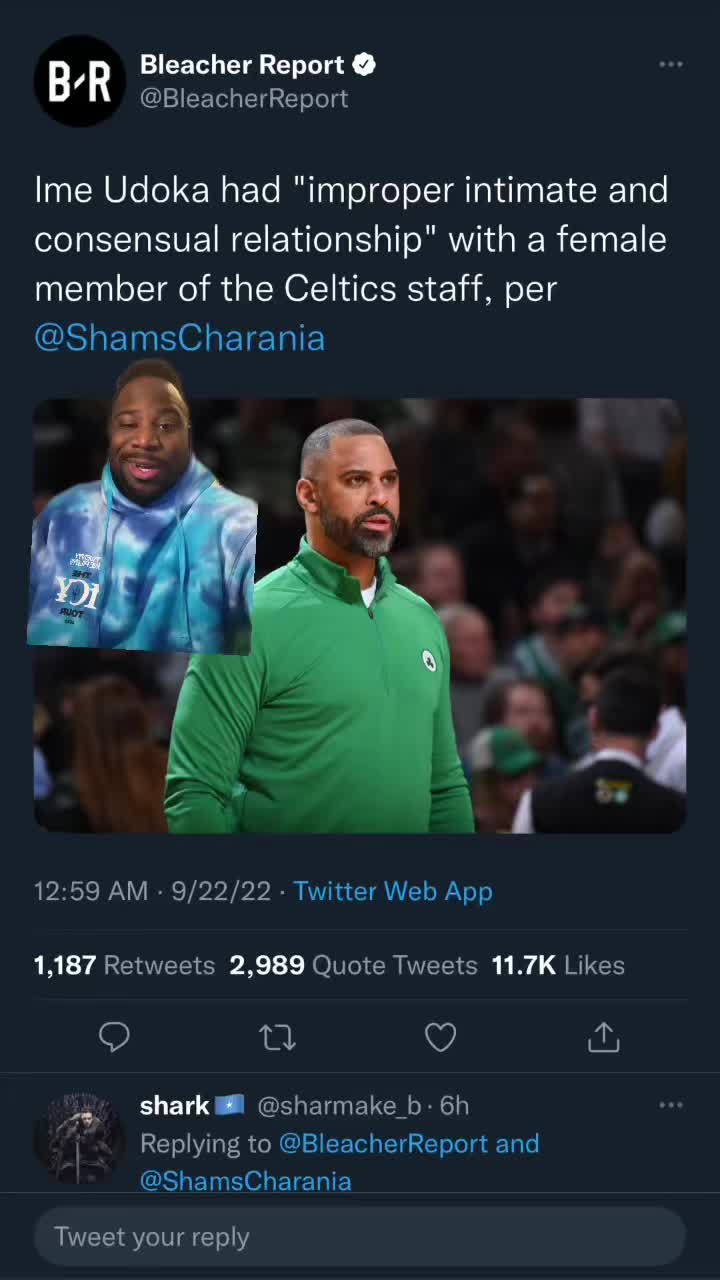Viewport: 720px width, 1280px height.
Task: Click shark's profile avatar
Action: [80, 1139]
